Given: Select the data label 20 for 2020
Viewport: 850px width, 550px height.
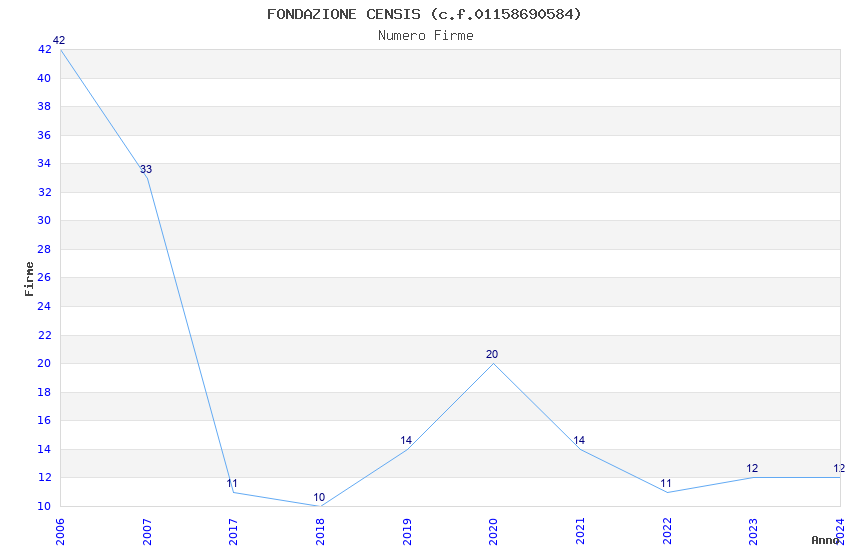Looking at the screenshot, I should (492, 354).
